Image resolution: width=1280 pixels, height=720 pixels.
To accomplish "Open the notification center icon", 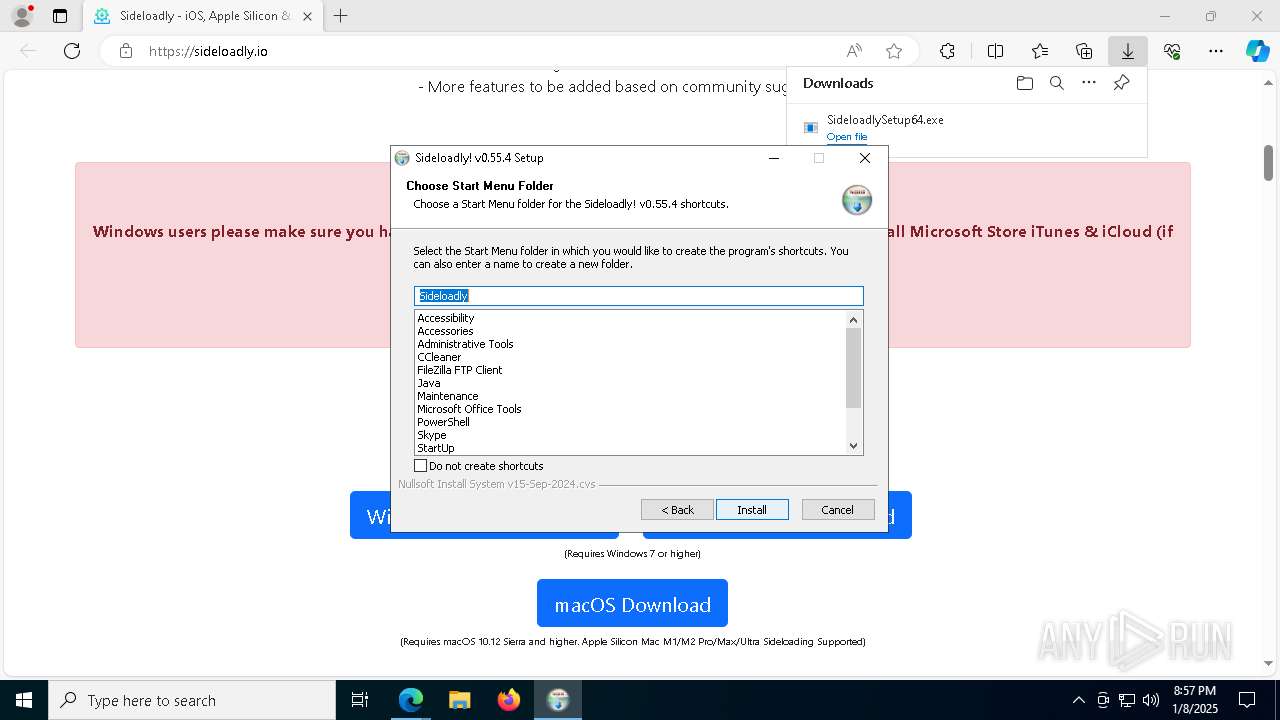I will click(x=1247, y=700).
